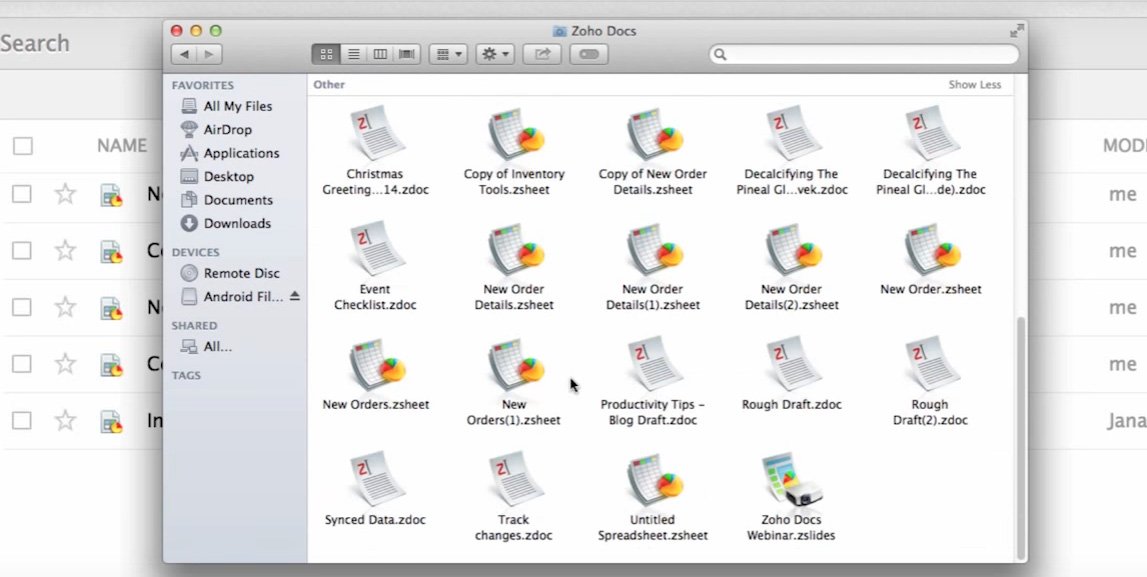Screen dimensions: 1147x577
Task: Expand the Action gear menu
Action: [495, 54]
